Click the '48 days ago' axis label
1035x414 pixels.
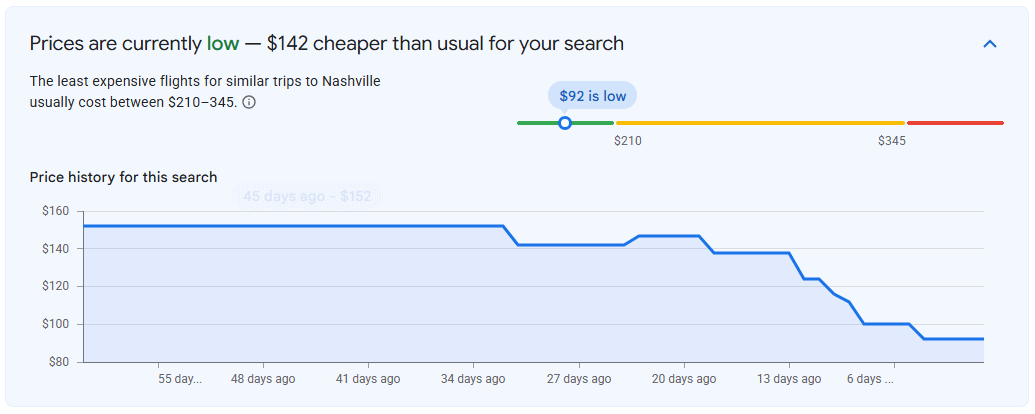[x=263, y=379]
